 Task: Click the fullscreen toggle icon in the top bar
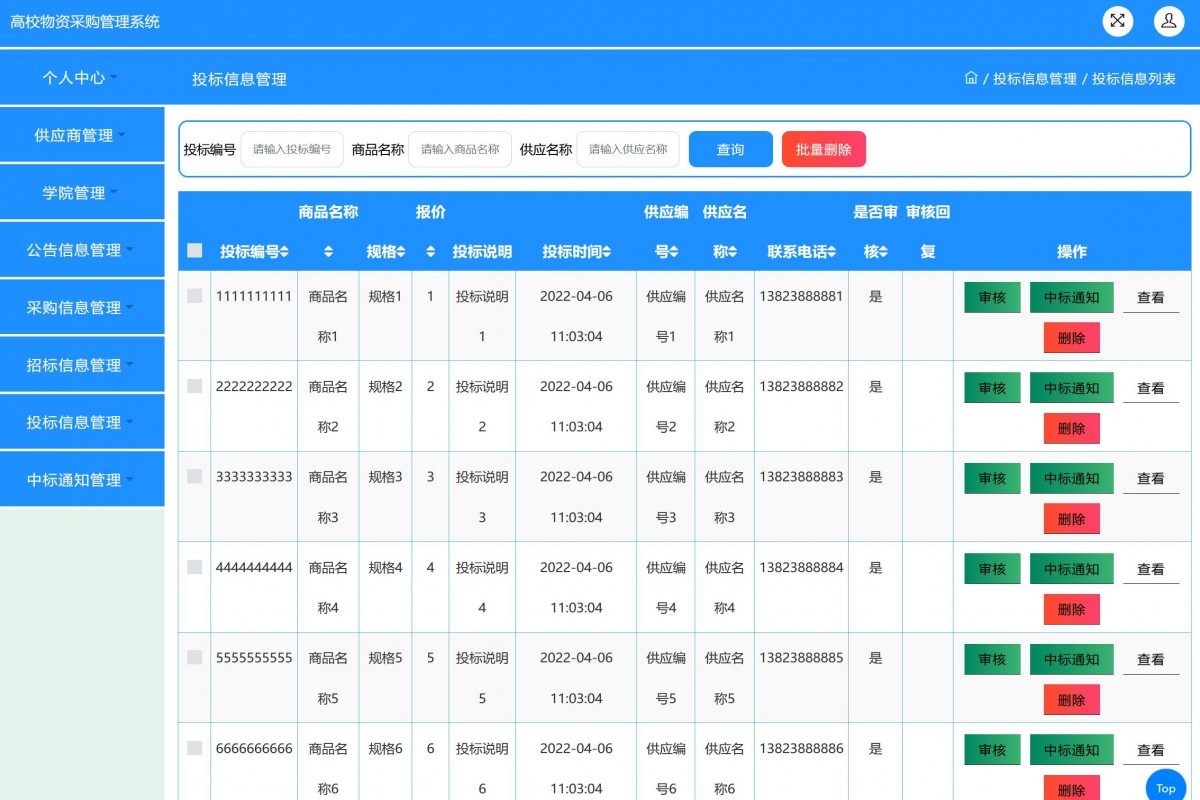click(1117, 20)
